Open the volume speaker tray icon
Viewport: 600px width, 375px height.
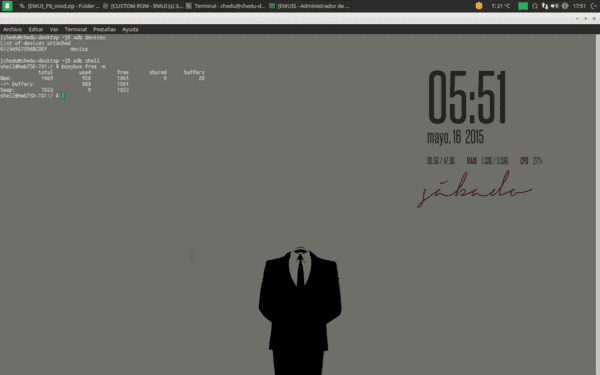(x=554, y=6)
